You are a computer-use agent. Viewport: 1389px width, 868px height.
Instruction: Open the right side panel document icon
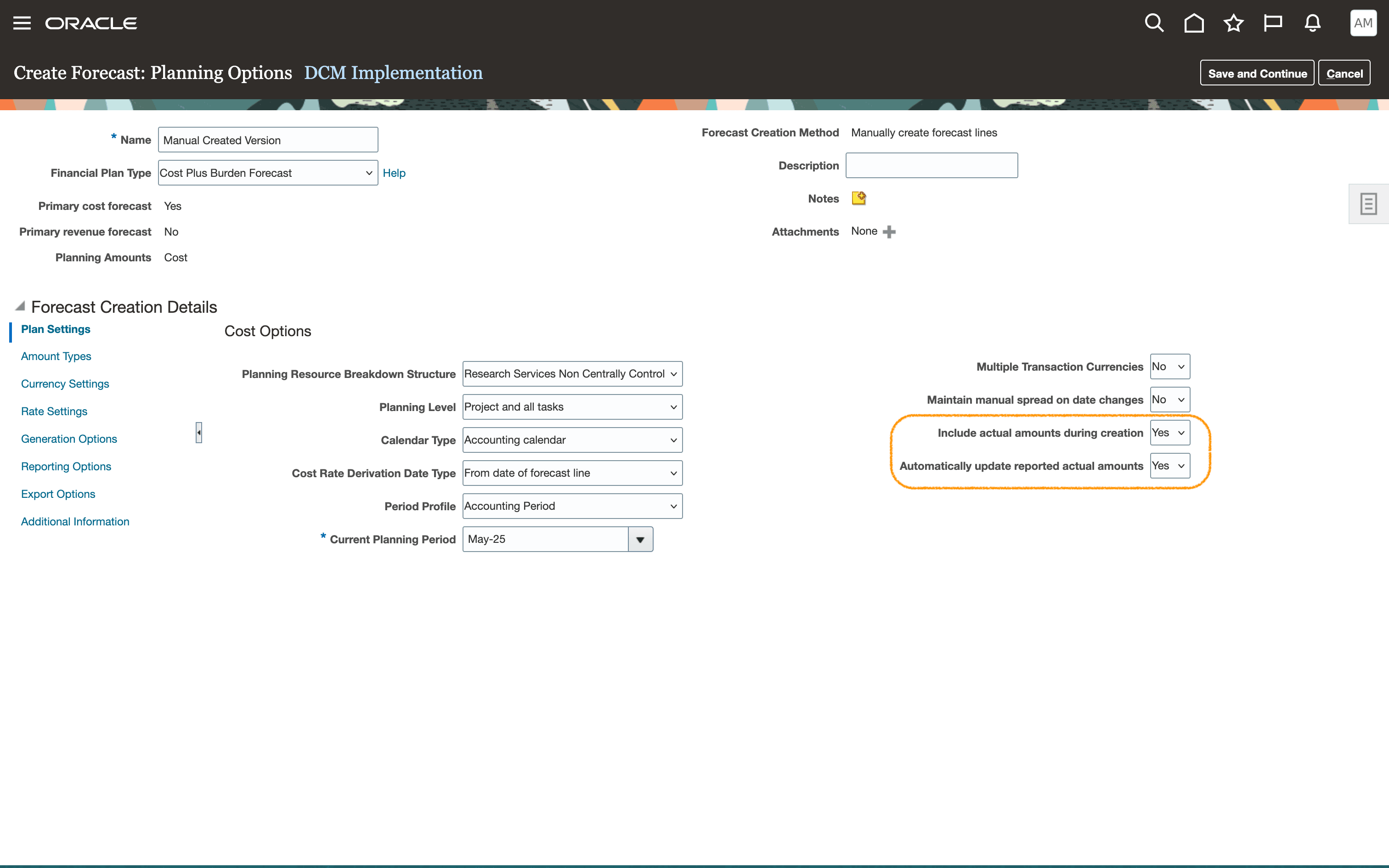coord(1368,204)
